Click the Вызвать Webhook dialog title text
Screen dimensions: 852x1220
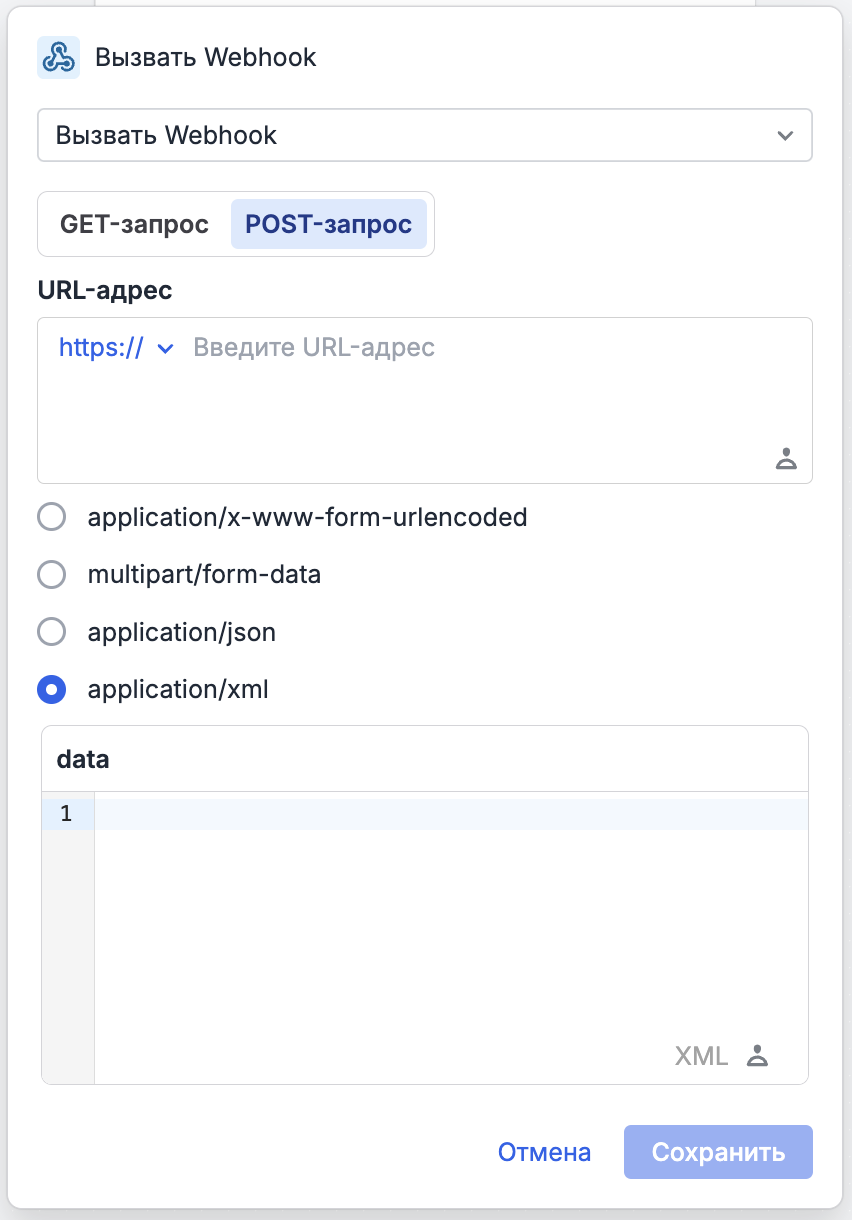click(x=206, y=57)
